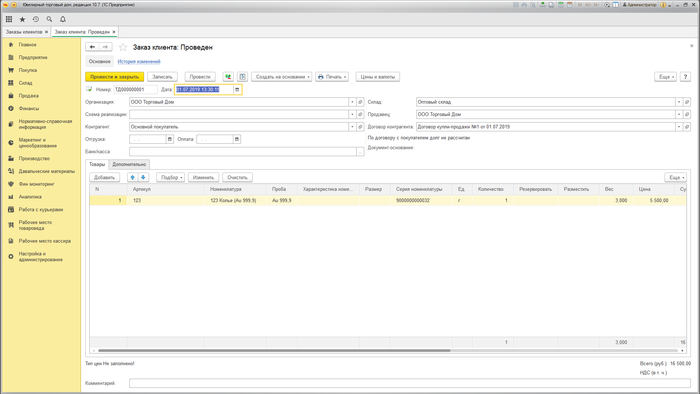700x394 pixels.
Task: Expand the Организация dropdown arrow
Action: (352, 102)
